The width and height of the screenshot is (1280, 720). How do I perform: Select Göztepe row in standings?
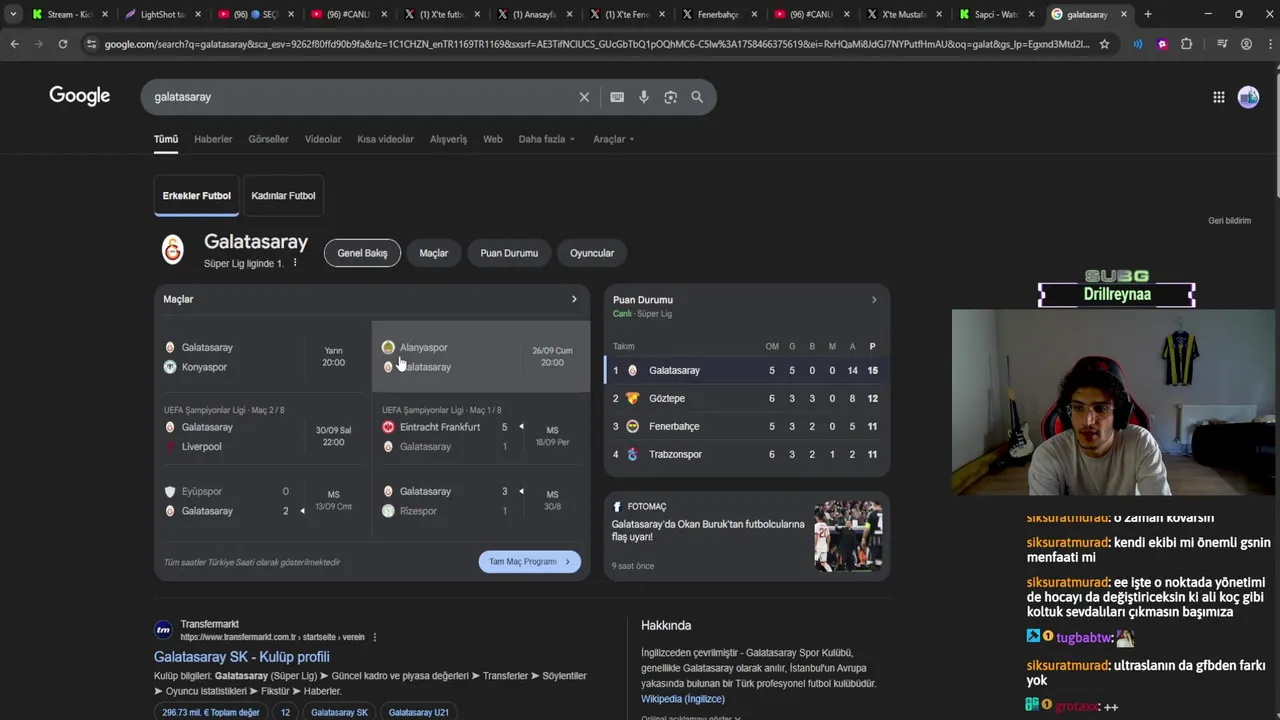[x=747, y=398]
